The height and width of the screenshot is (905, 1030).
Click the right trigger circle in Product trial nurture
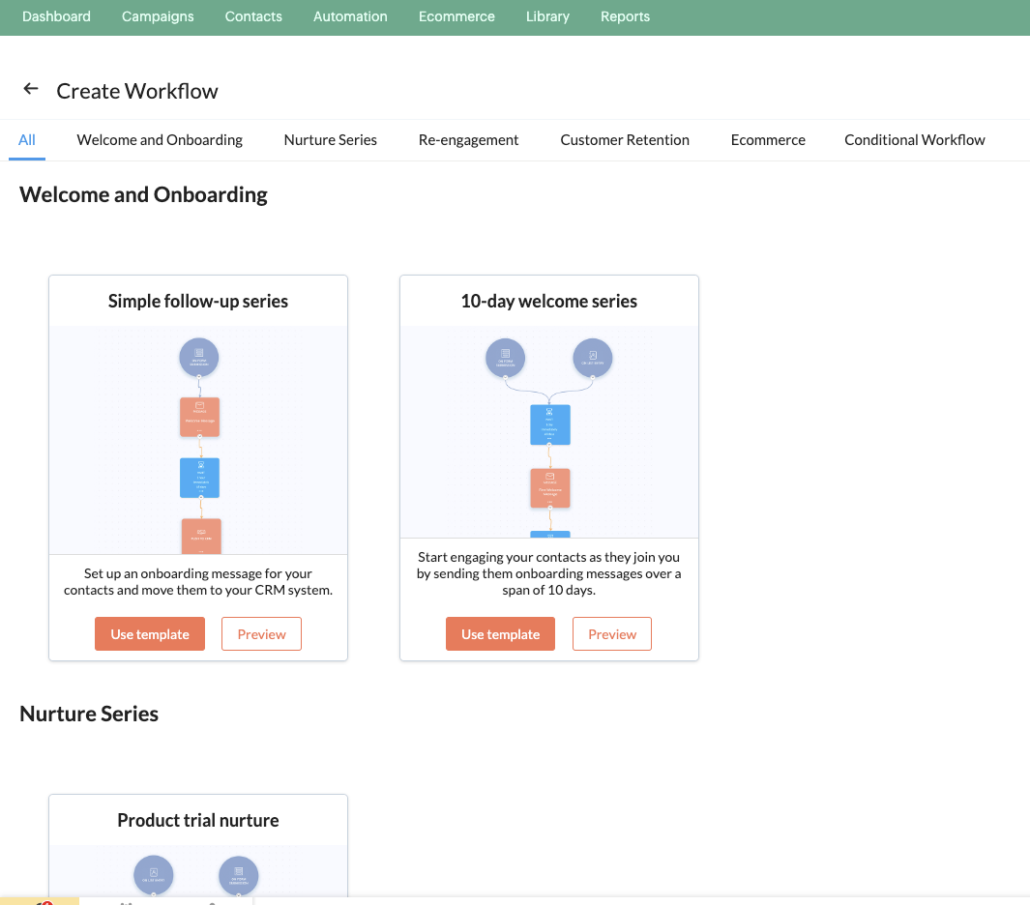coord(238,875)
